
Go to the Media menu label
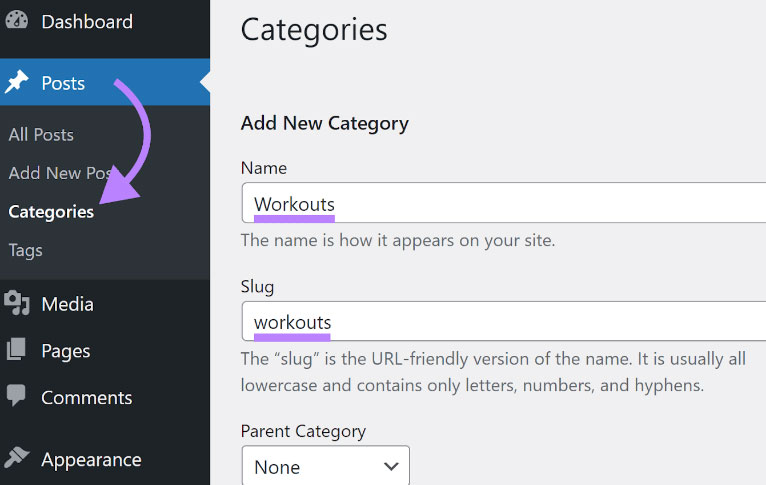[x=67, y=304]
